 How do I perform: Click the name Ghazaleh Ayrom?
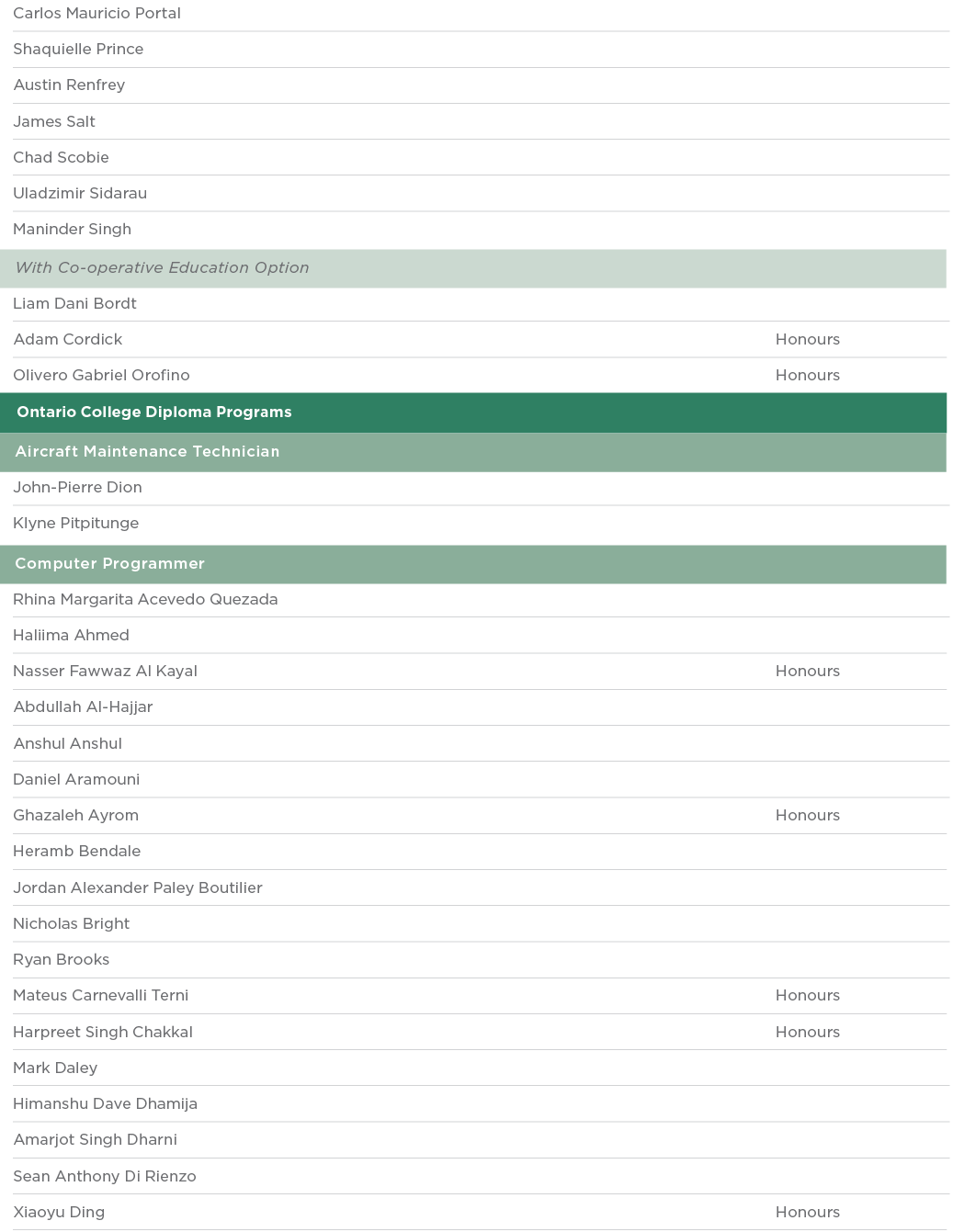point(75,816)
